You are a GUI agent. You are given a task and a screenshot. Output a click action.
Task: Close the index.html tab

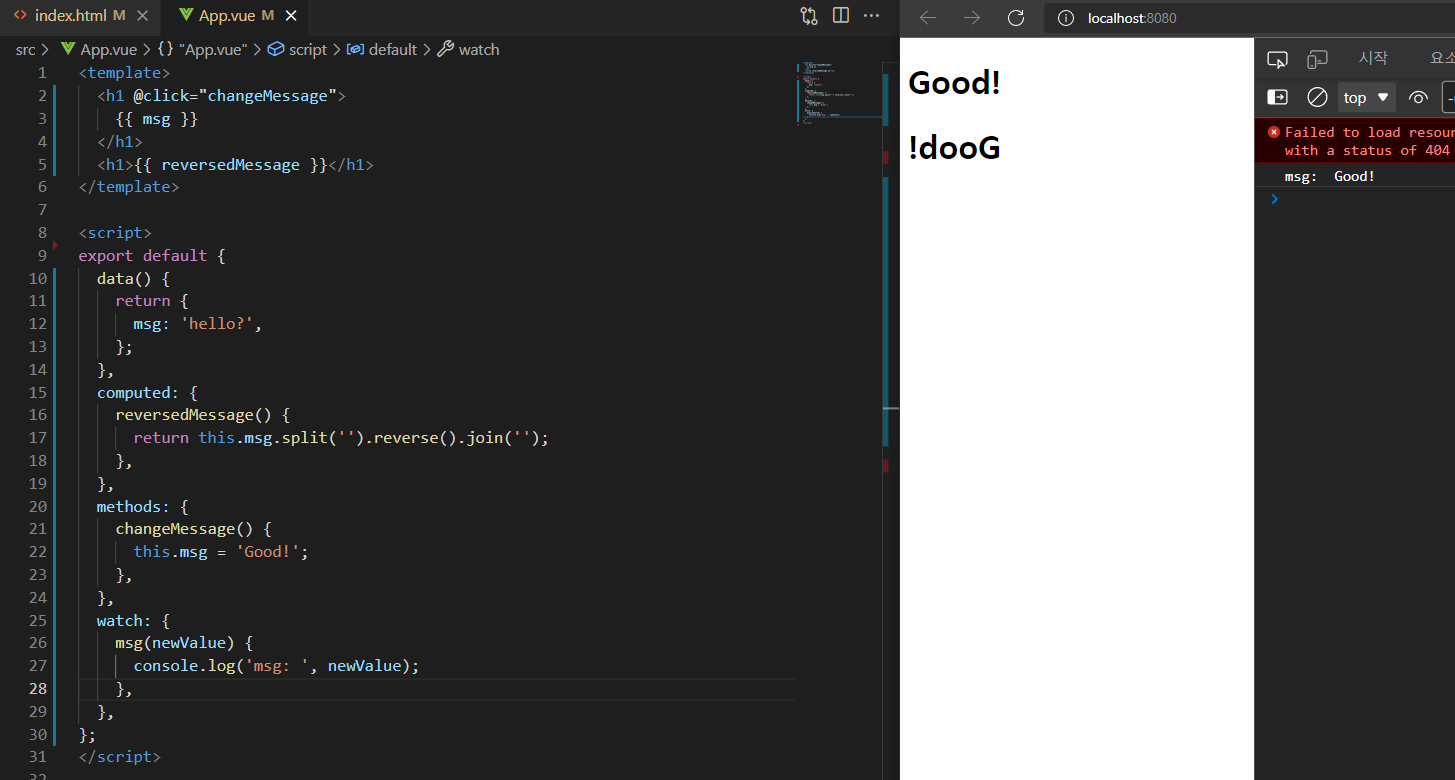[142, 16]
